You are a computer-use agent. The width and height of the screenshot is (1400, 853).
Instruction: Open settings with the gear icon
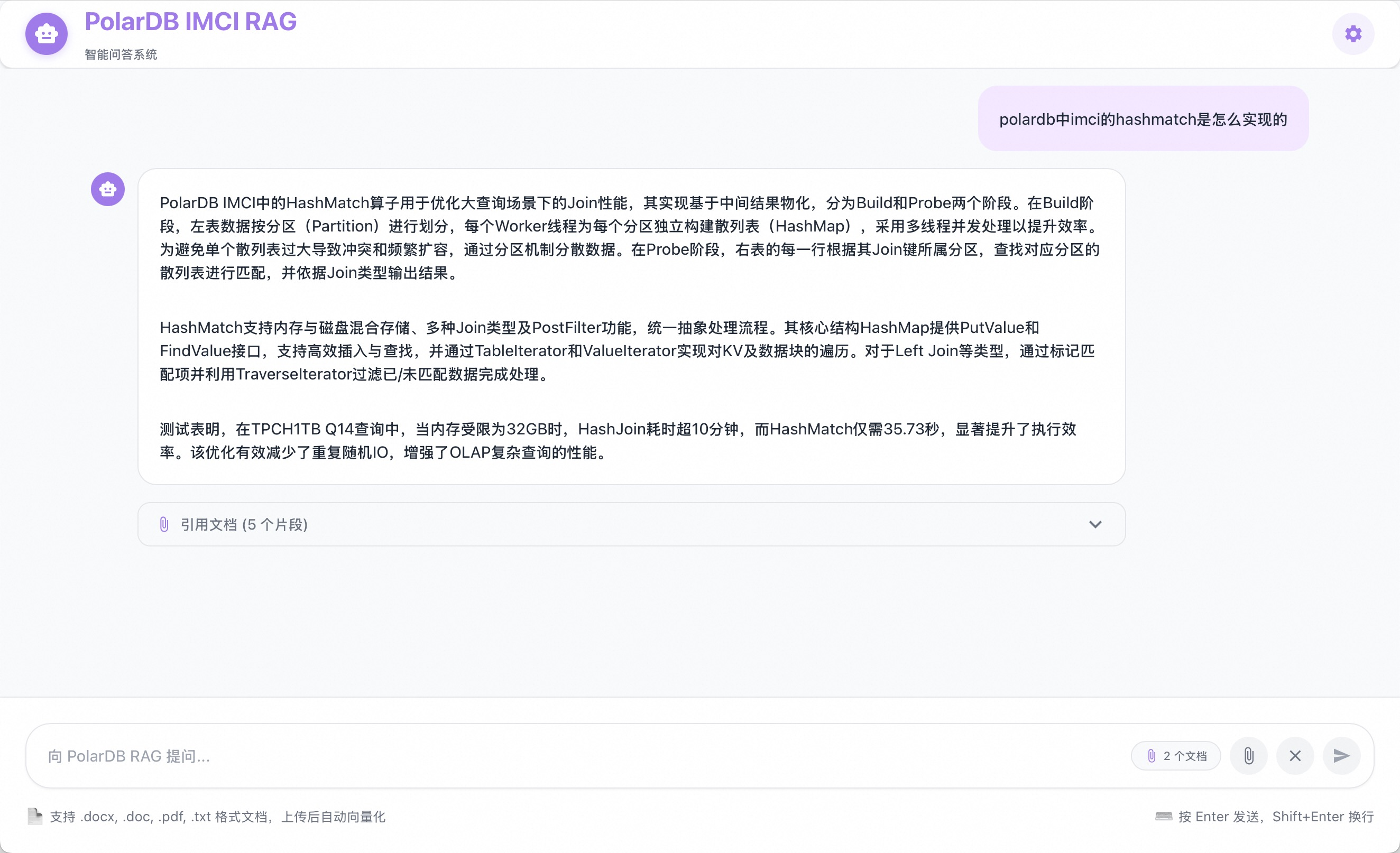(1353, 34)
